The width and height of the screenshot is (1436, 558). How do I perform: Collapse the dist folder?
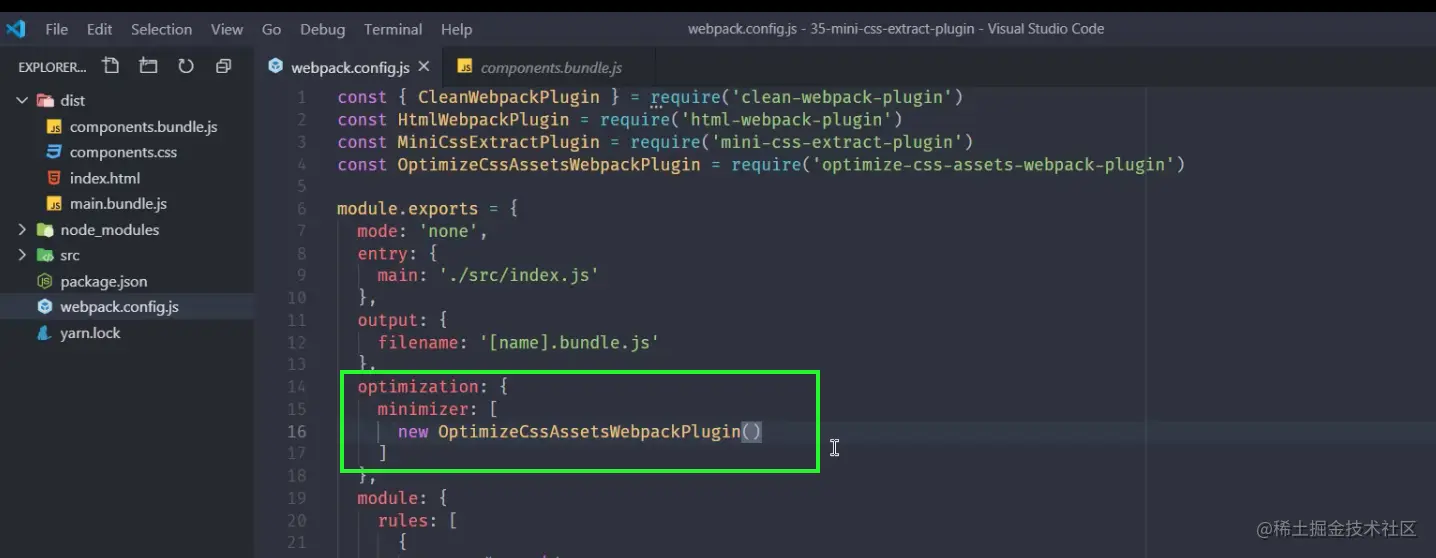coord(21,100)
